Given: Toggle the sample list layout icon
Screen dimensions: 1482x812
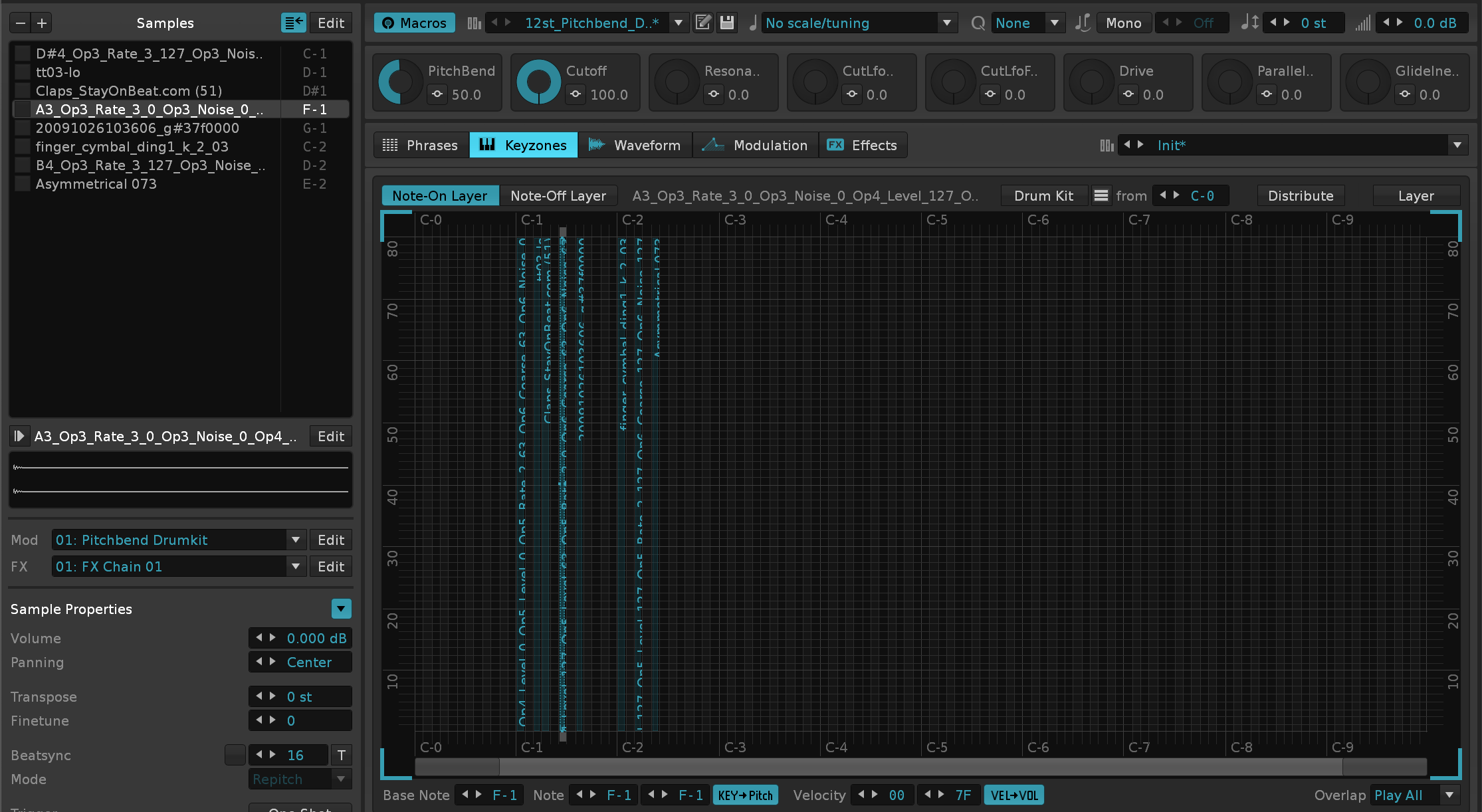Looking at the screenshot, I should coord(293,23).
